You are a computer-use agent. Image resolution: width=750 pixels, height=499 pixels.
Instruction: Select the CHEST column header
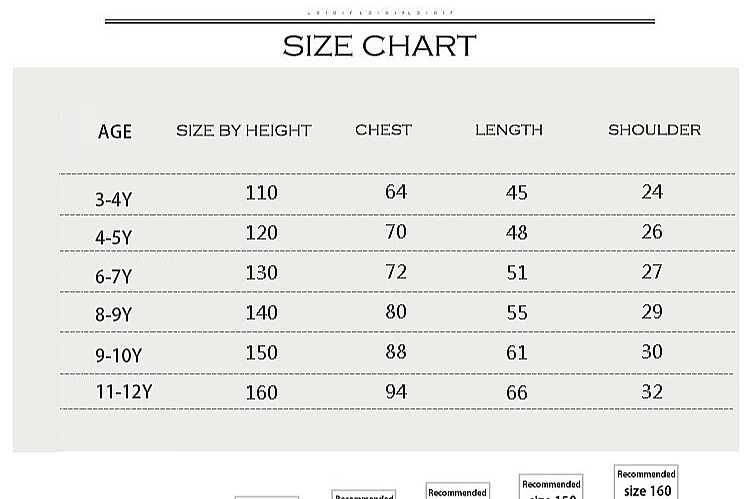pyautogui.click(x=383, y=130)
